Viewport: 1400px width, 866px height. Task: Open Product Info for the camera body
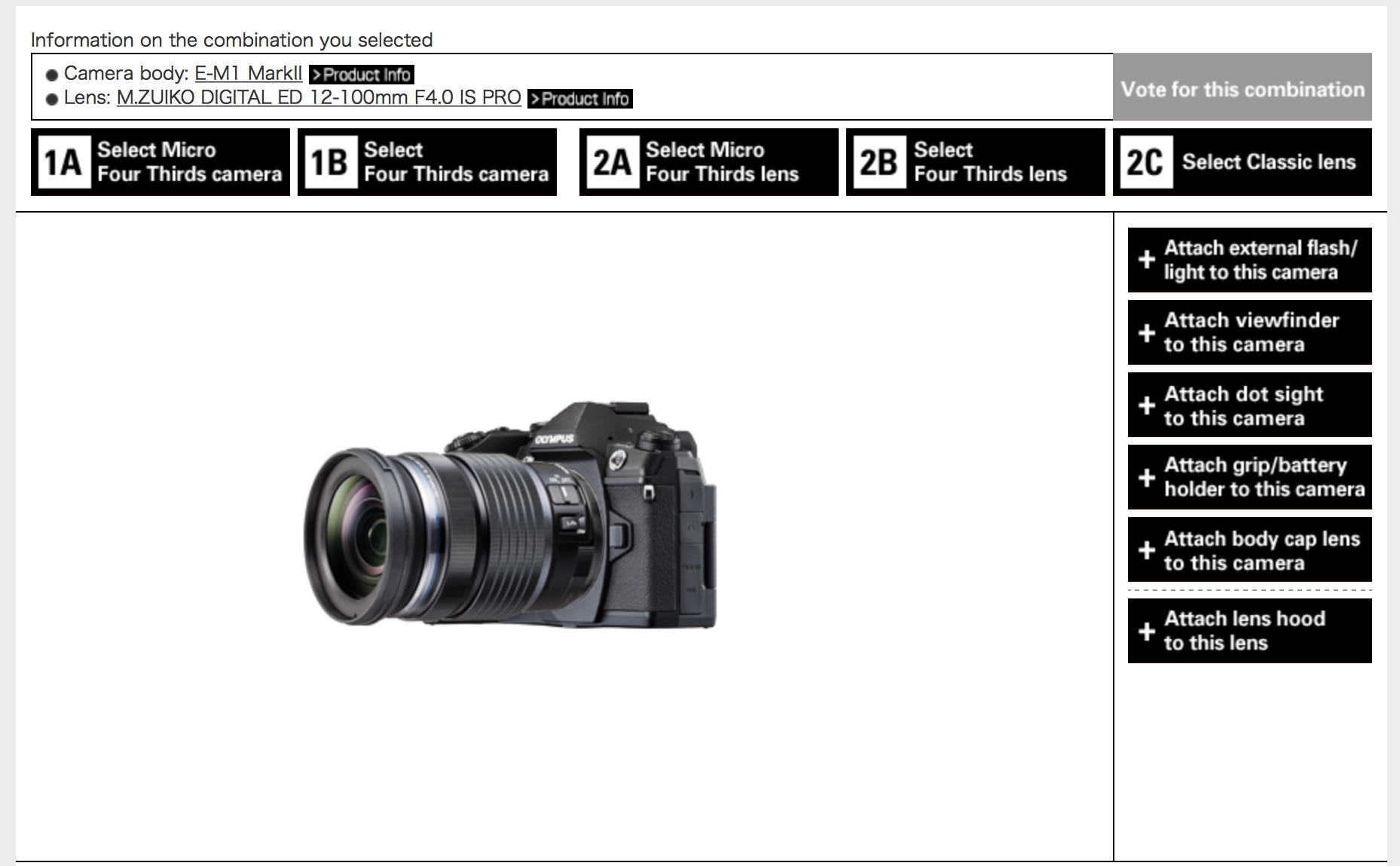coord(362,75)
